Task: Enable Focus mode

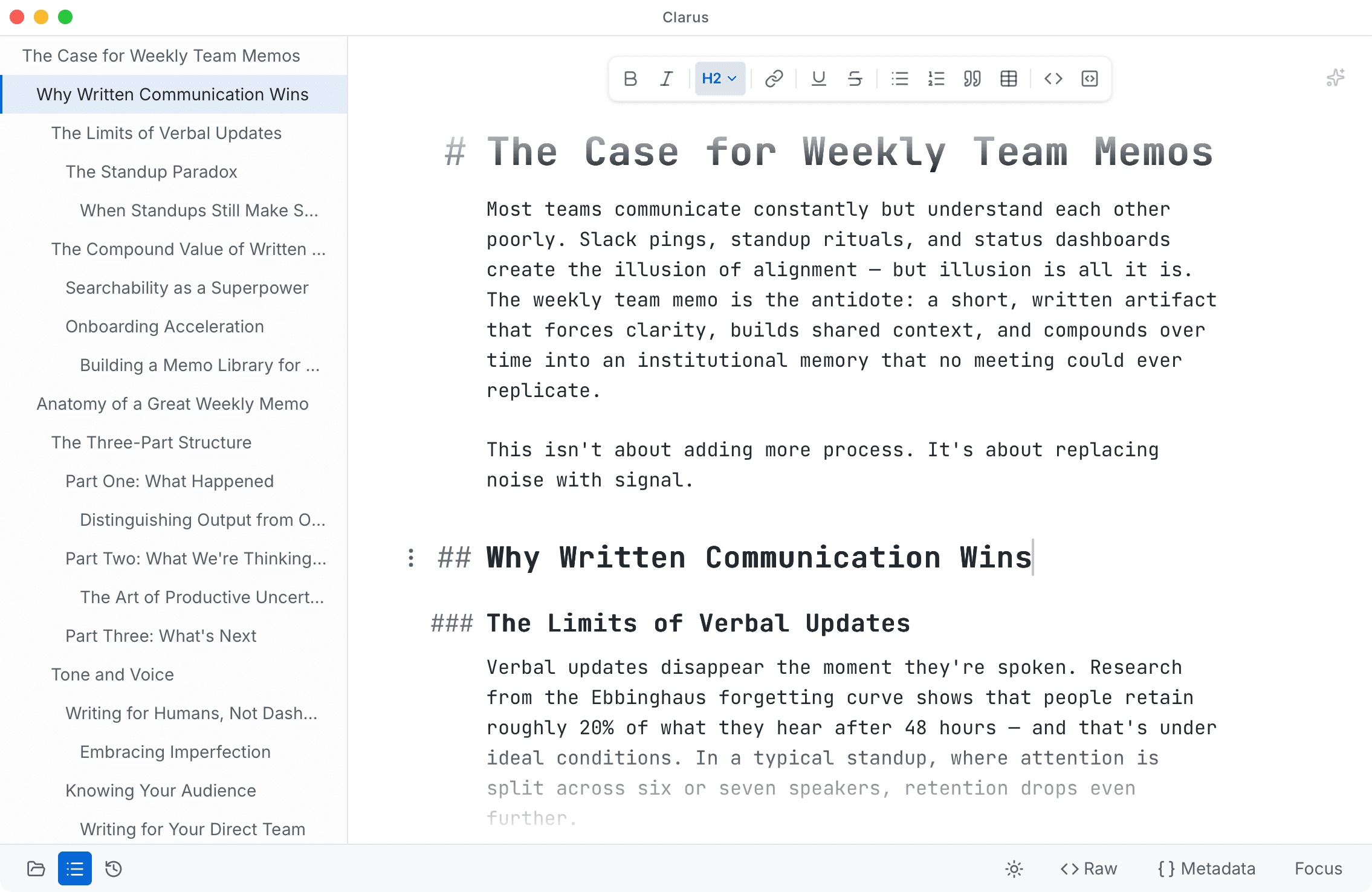Action: click(1318, 868)
